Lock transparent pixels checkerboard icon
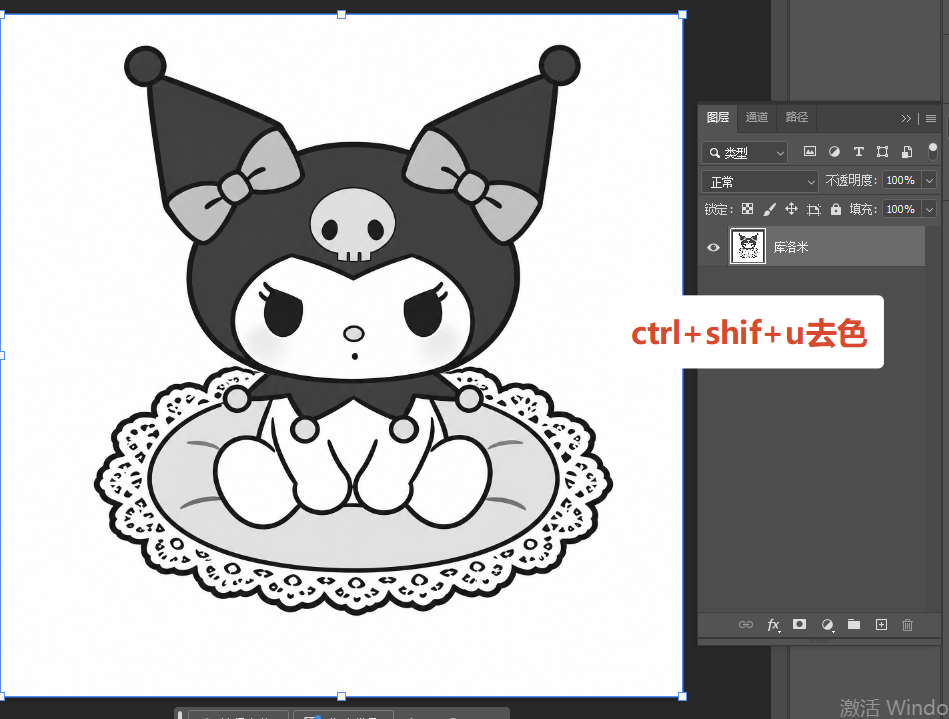 pos(747,209)
